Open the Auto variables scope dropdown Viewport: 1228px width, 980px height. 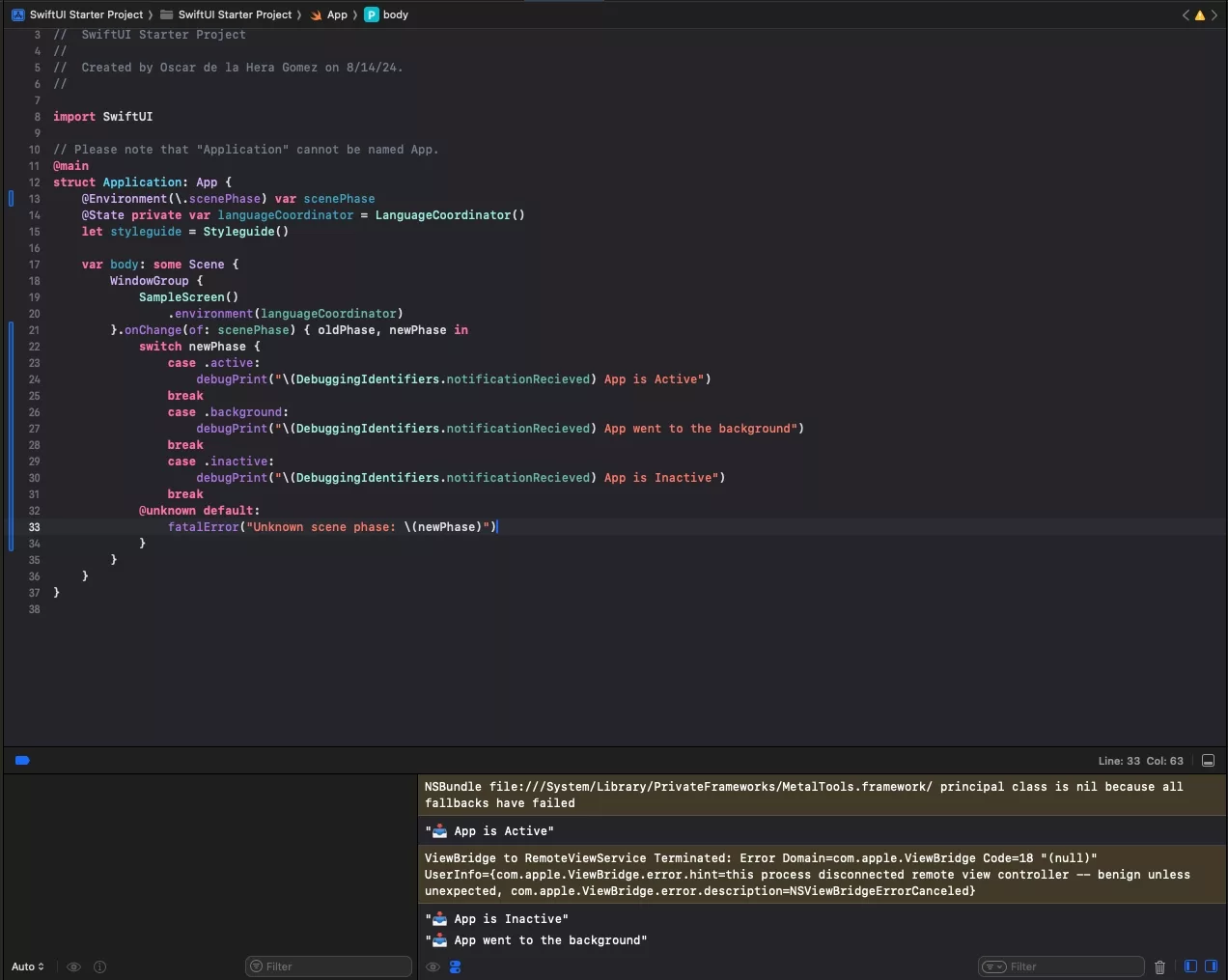click(28, 966)
